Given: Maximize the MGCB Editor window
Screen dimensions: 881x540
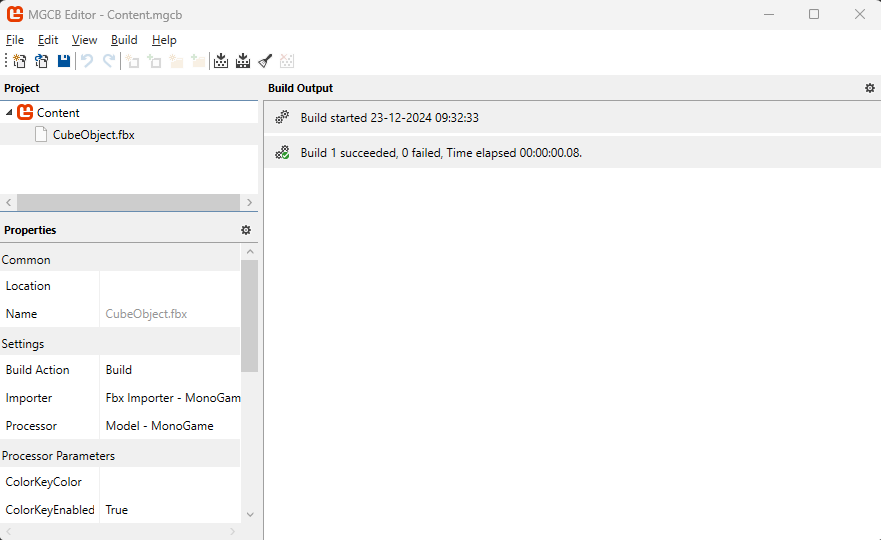Looking at the screenshot, I should [x=814, y=15].
